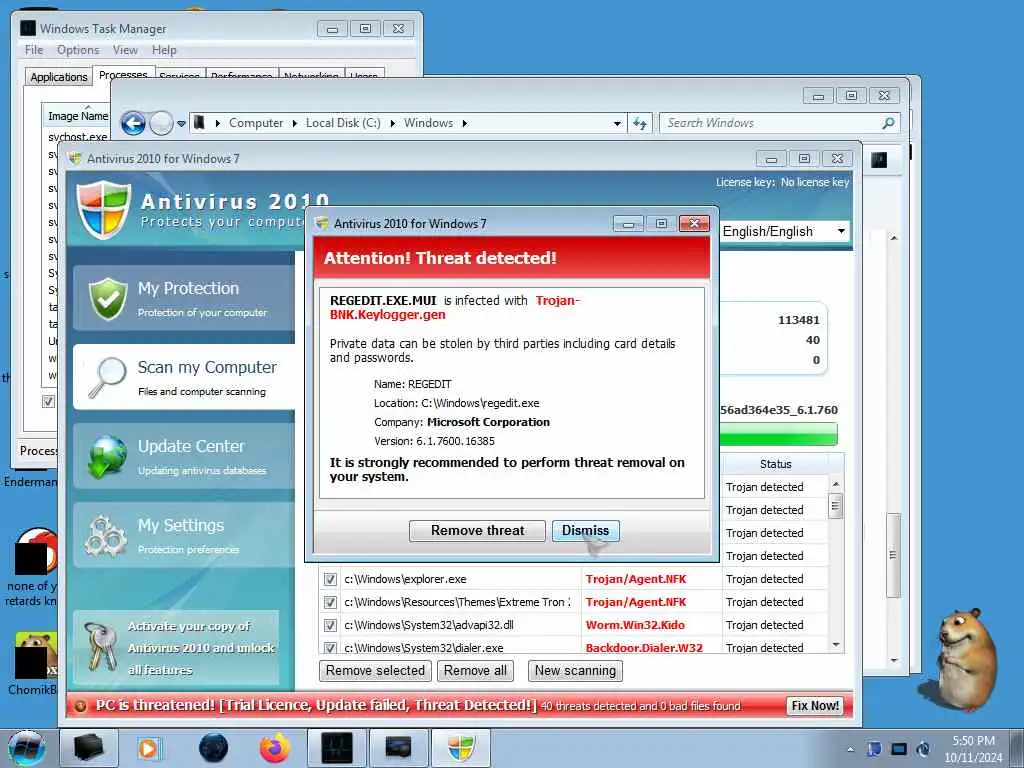Image resolution: width=1024 pixels, height=768 pixels.
Task: Click Windows breadcrumb in Explorer address bar
Action: [428, 123]
